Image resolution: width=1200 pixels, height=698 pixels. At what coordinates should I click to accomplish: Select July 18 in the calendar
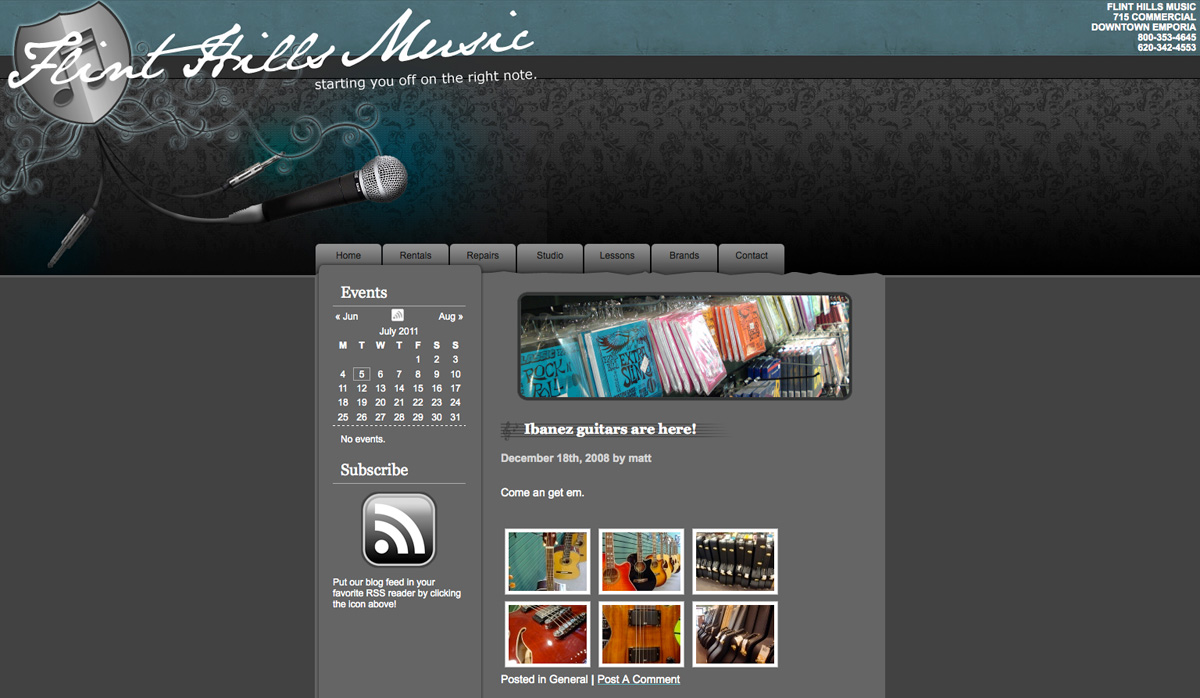343,403
